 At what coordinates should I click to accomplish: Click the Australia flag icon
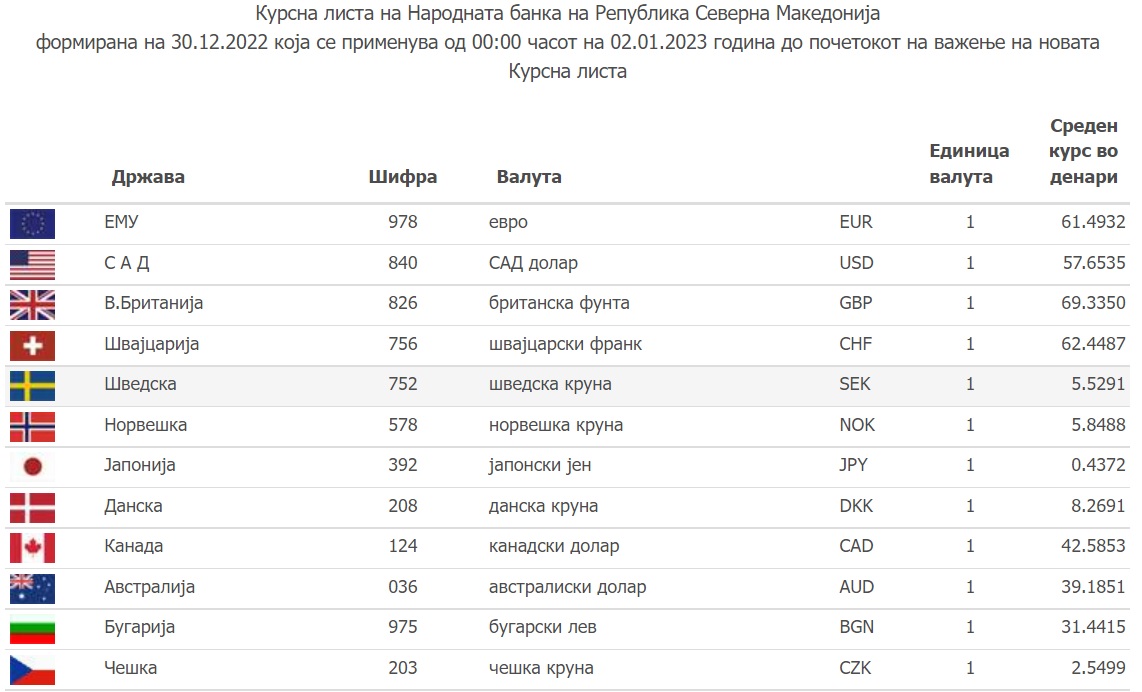[32, 589]
